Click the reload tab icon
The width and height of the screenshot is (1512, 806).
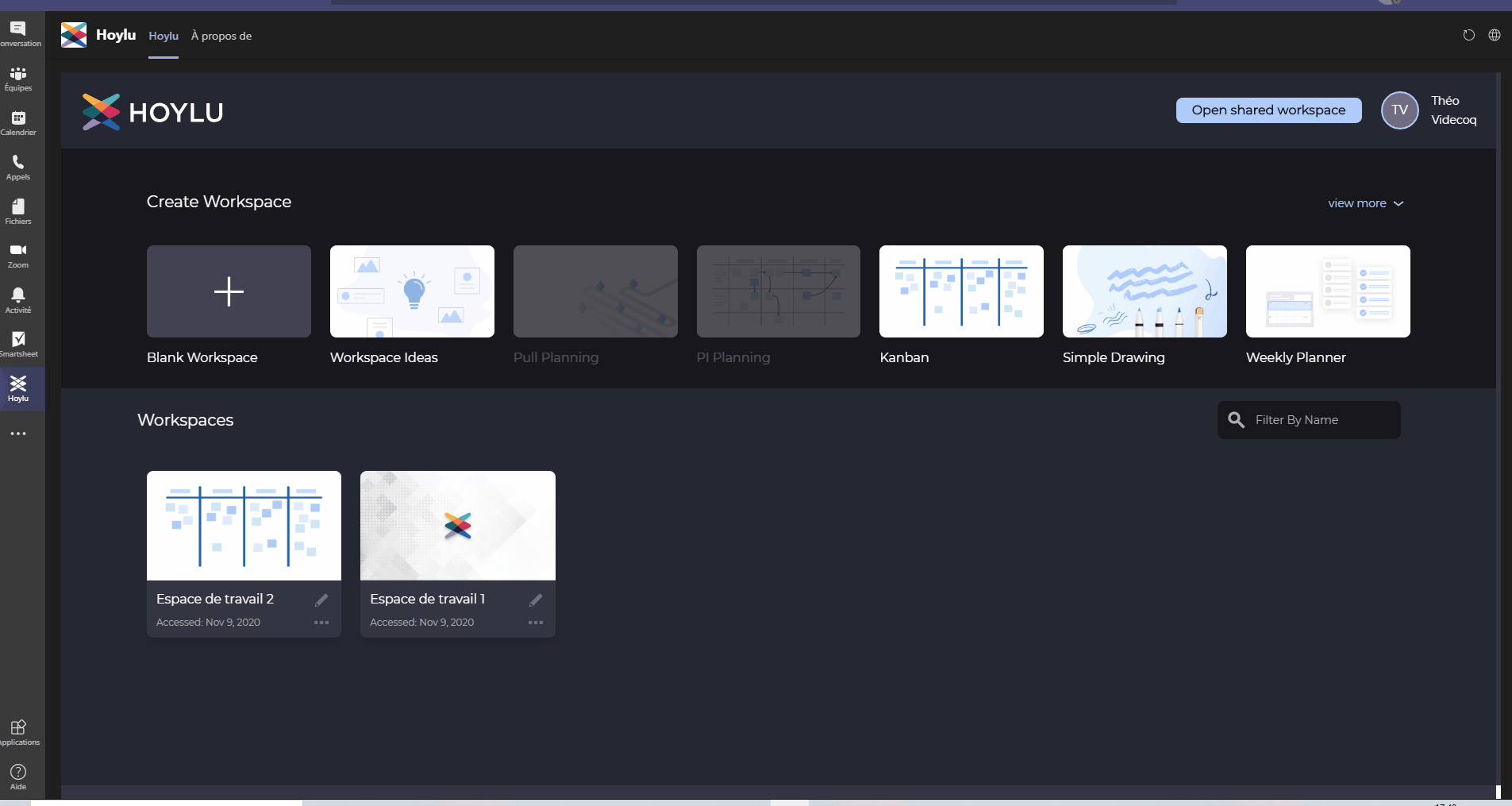1468,35
